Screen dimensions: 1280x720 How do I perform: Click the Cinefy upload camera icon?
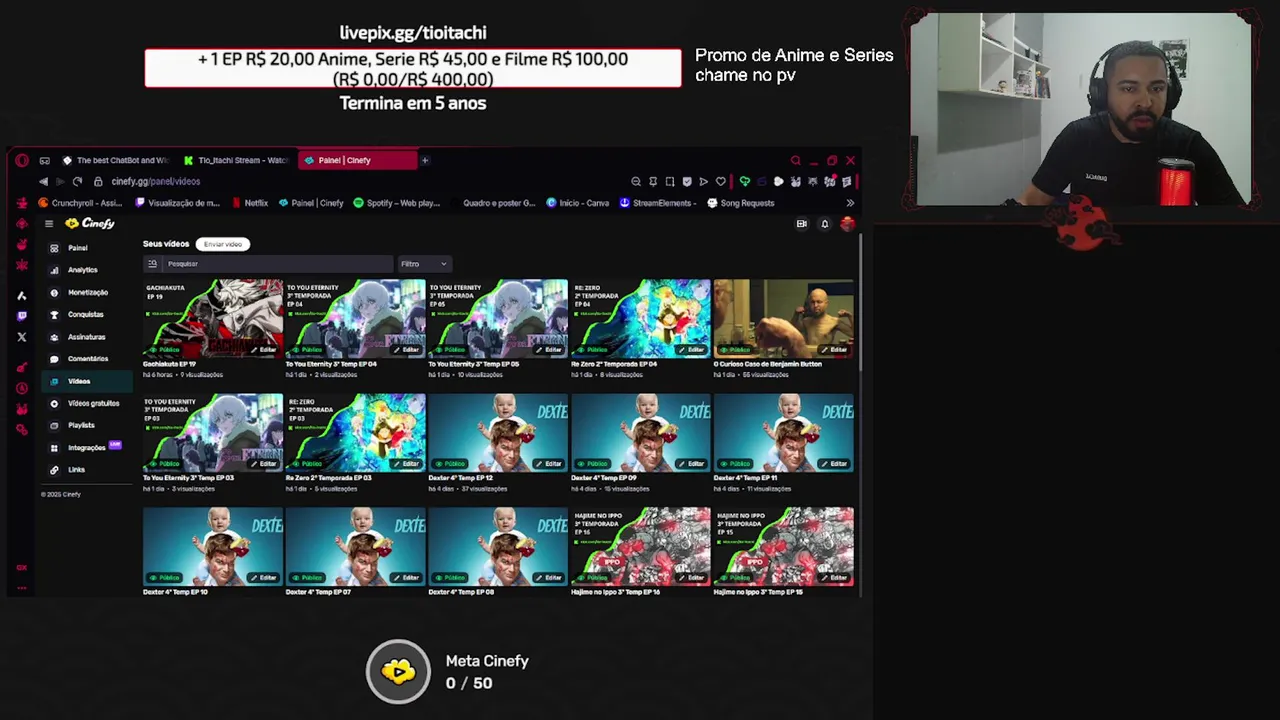tap(801, 224)
